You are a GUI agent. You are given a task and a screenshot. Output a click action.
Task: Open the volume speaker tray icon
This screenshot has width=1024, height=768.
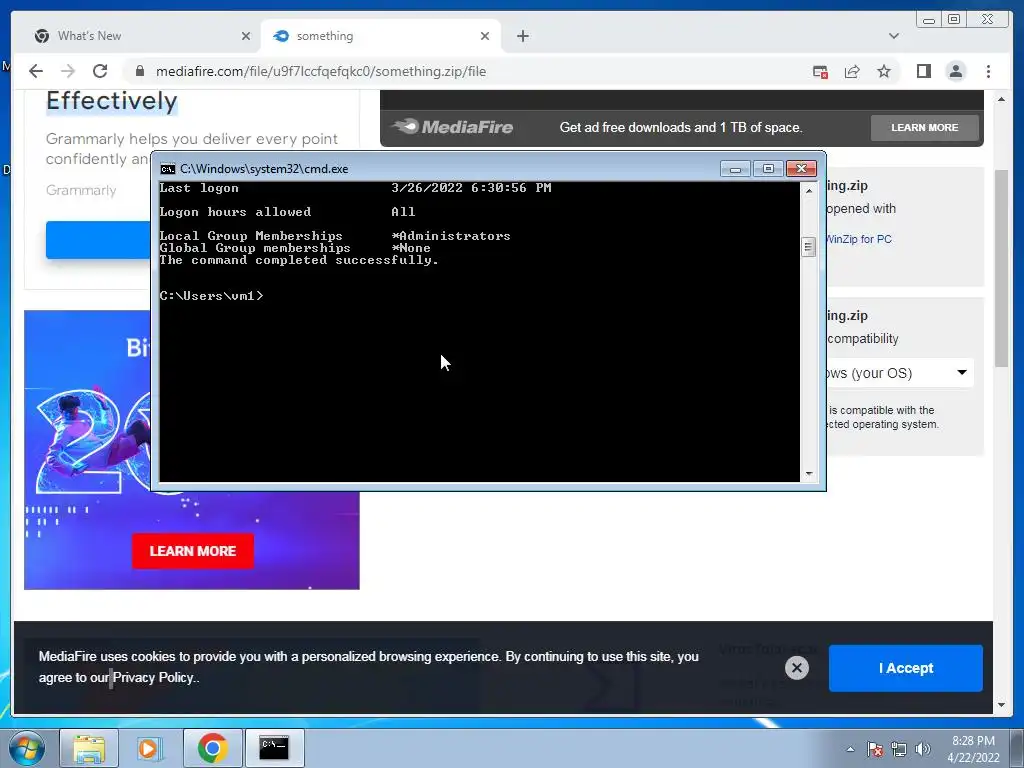coord(923,749)
